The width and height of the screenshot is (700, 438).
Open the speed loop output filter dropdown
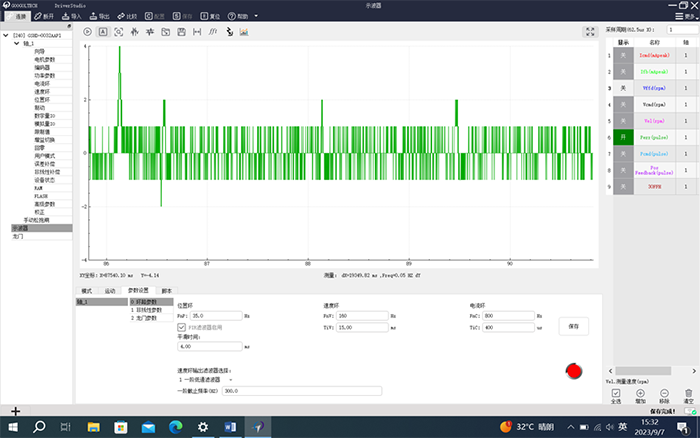[x=205, y=380]
